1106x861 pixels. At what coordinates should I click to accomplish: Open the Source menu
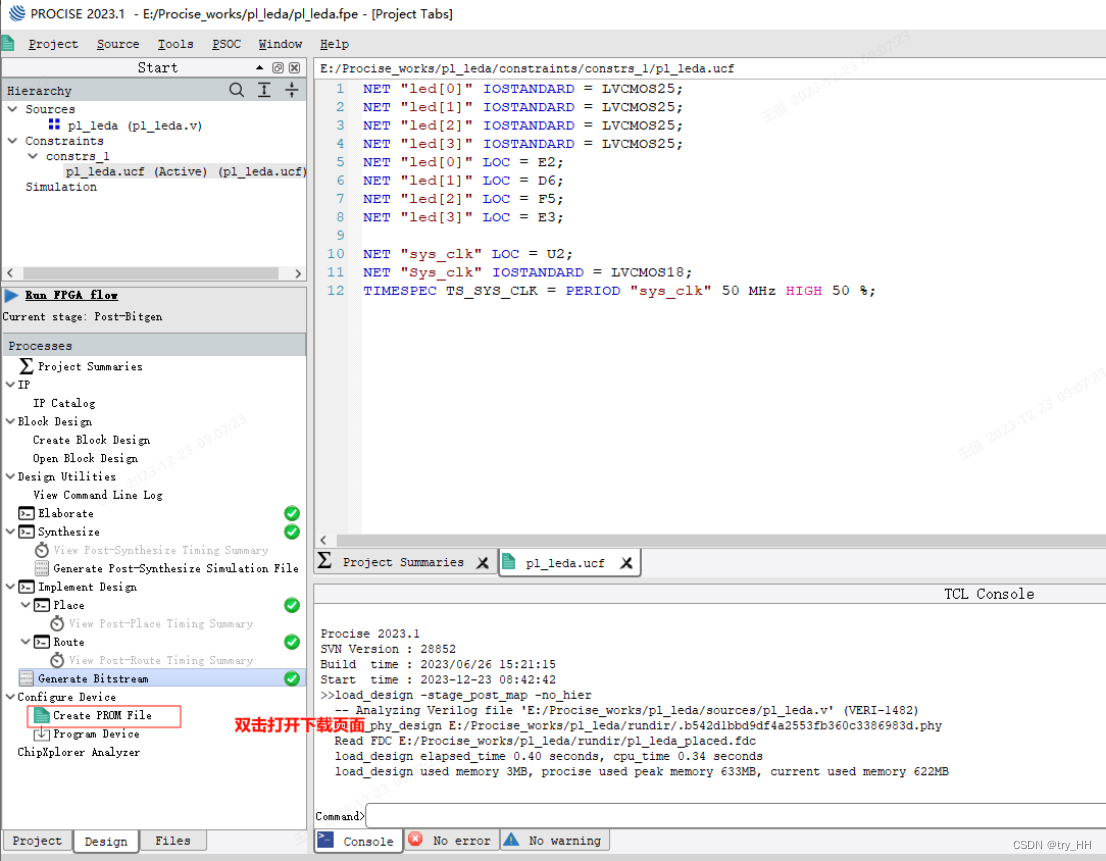[118, 44]
